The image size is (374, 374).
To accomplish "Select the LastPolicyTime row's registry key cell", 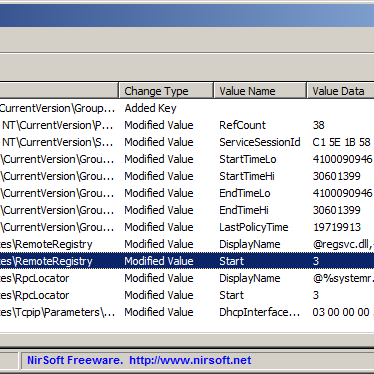I will tap(57, 227).
